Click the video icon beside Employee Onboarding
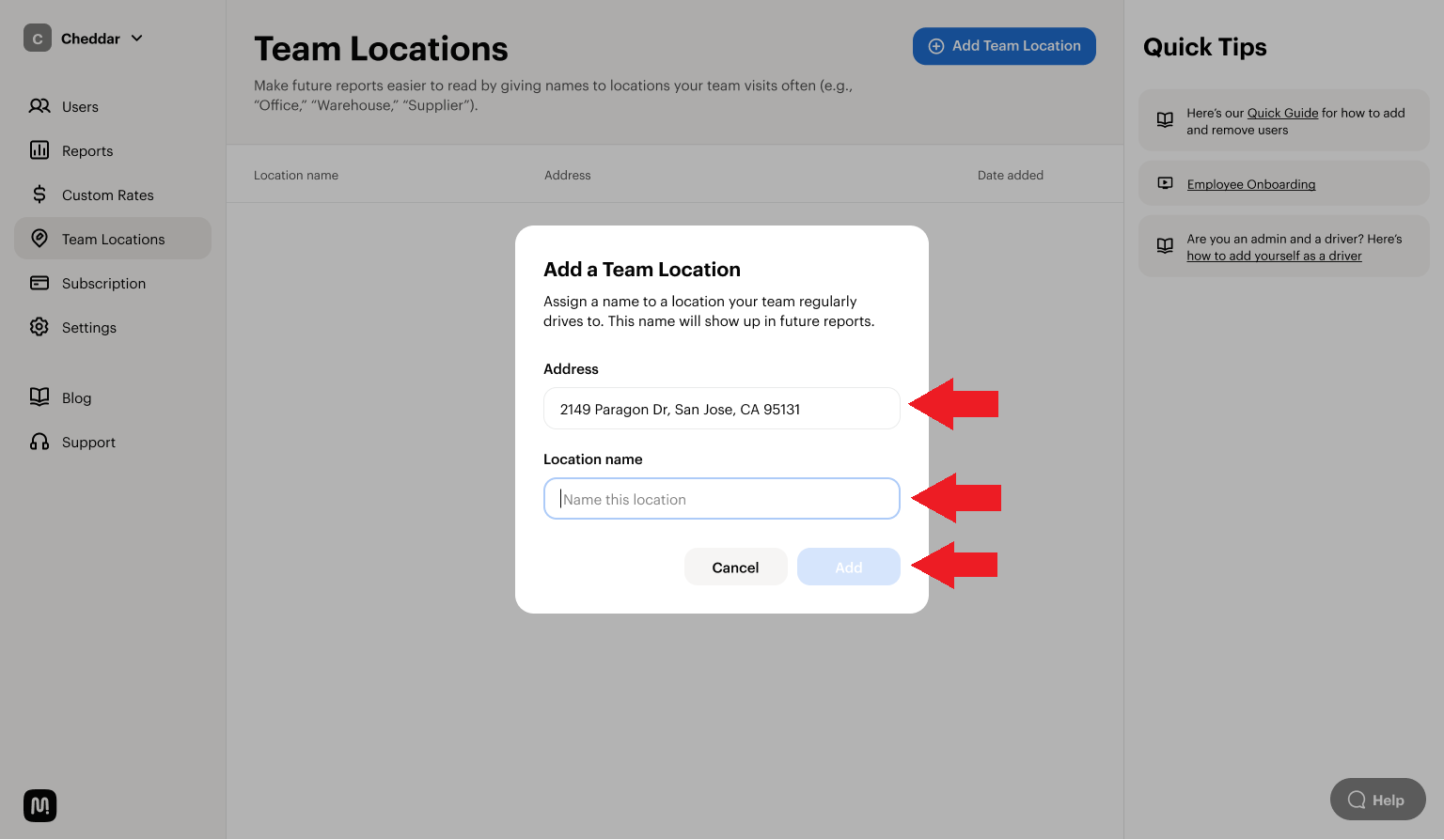Image resolution: width=1444 pixels, height=840 pixels. click(x=1165, y=183)
